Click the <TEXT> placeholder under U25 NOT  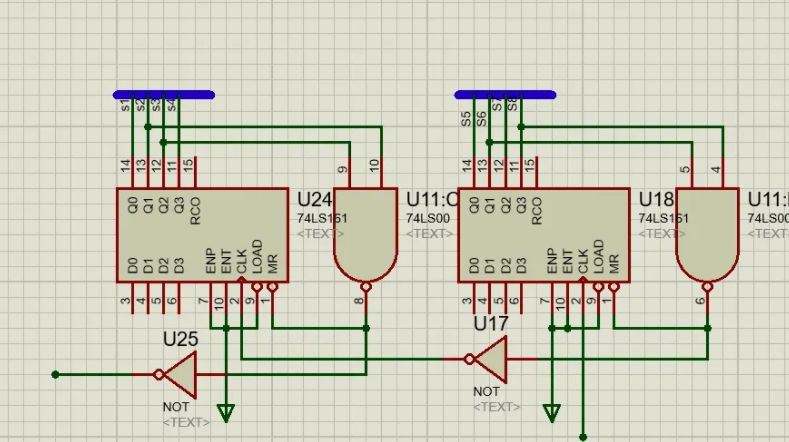tap(186, 422)
